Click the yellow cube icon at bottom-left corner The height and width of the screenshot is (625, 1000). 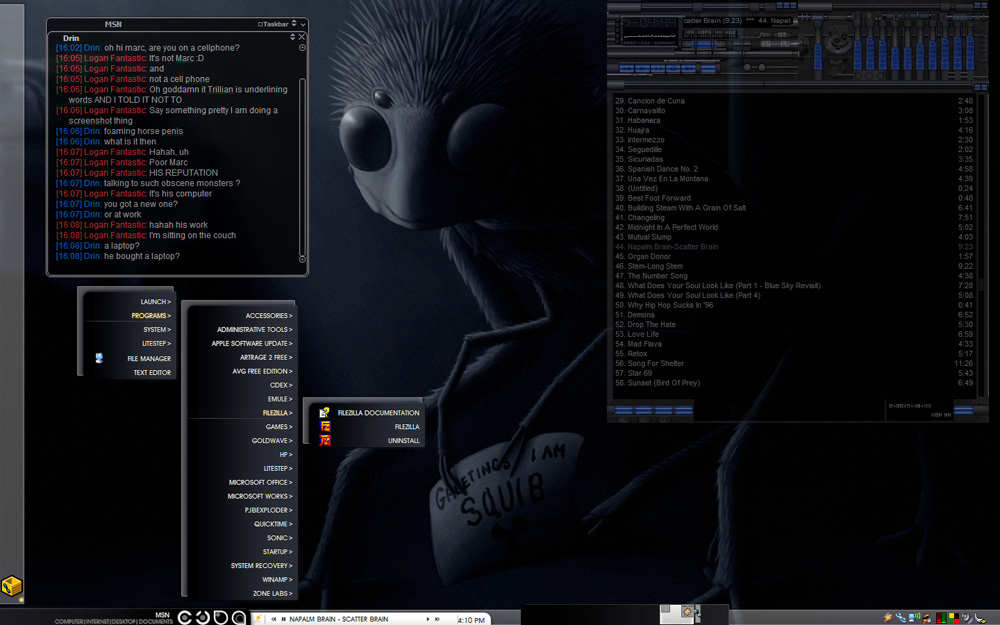pyautogui.click(x=12, y=588)
